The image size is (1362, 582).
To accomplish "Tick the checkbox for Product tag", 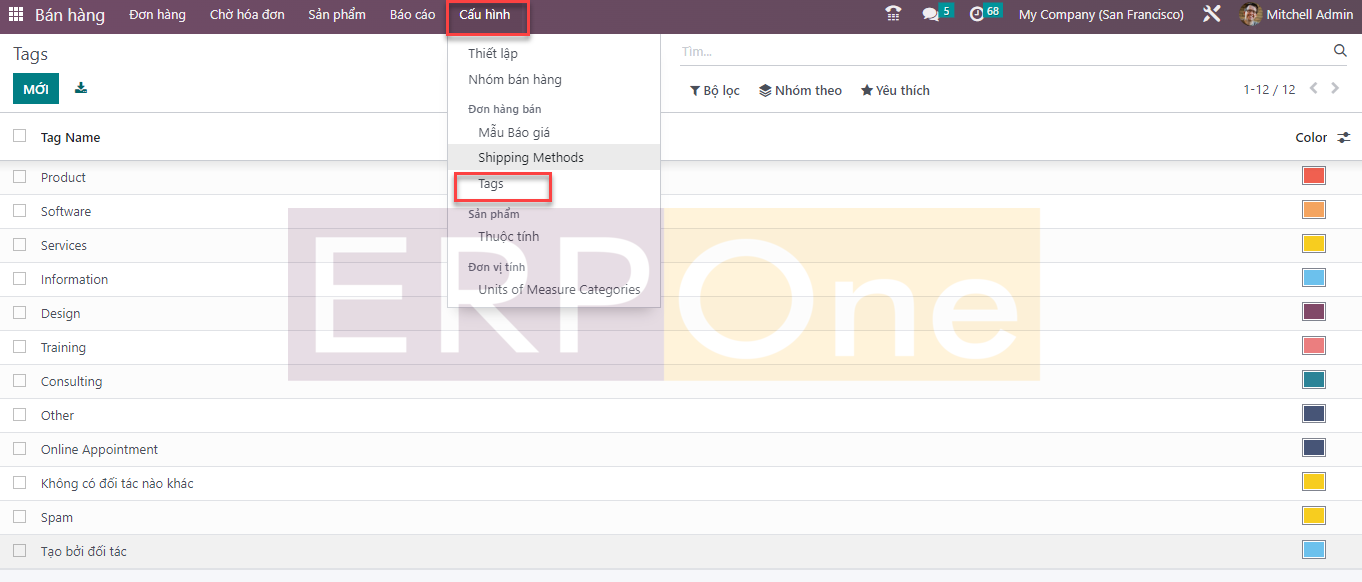I will pyautogui.click(x=20, y=177).
